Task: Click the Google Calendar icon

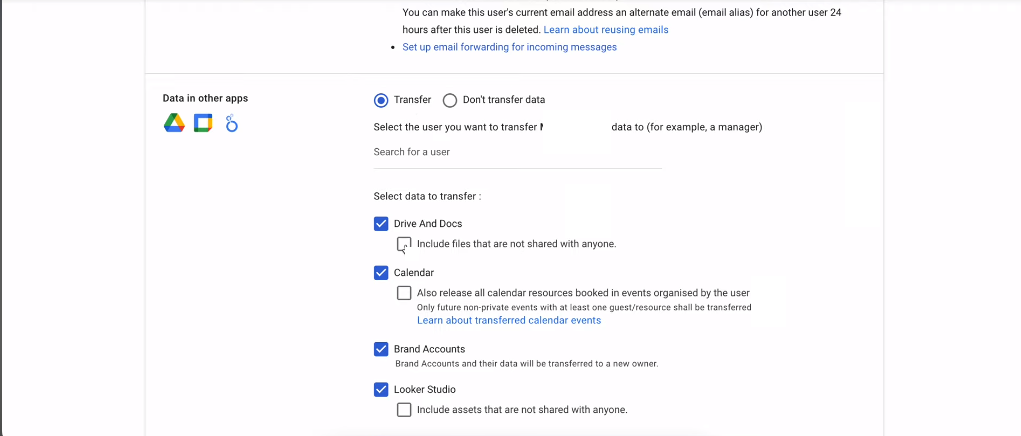Action: [203, 122]
